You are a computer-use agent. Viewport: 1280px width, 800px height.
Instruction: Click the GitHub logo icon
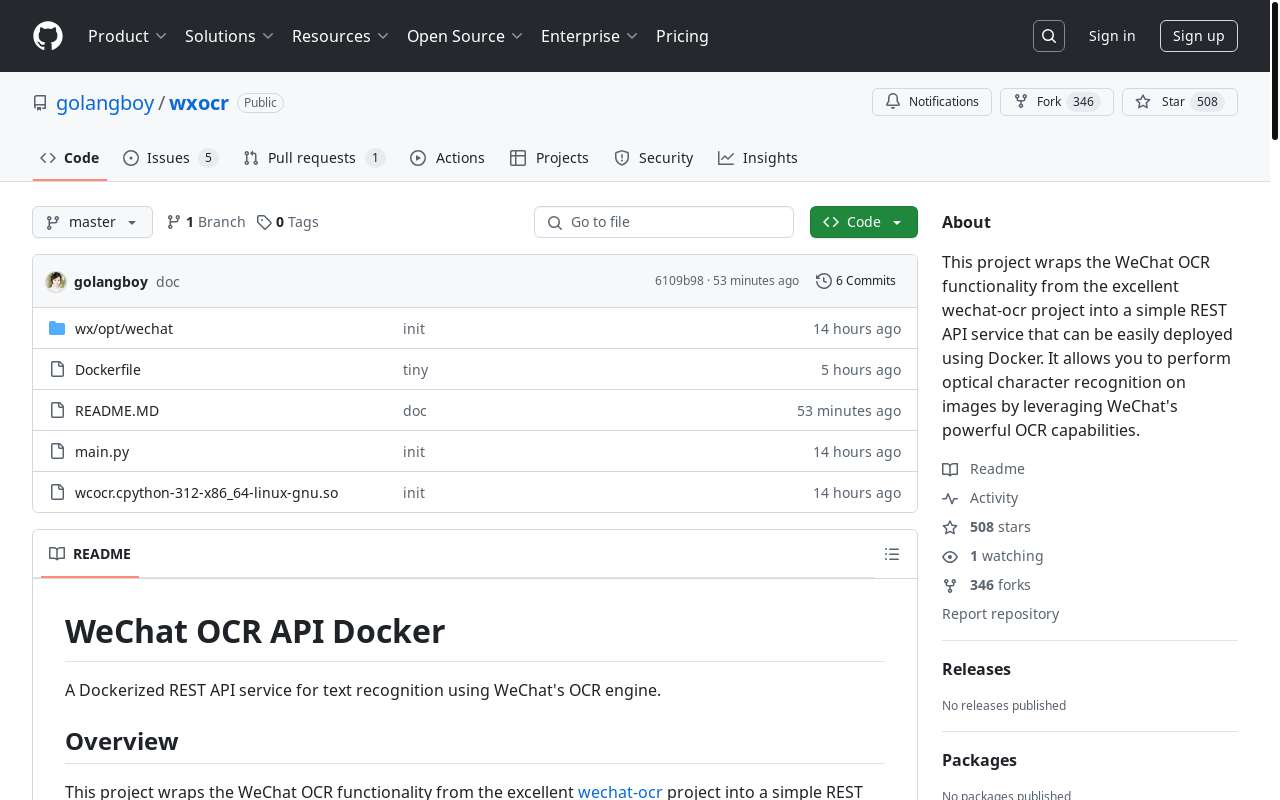click(x=47, y=36)
